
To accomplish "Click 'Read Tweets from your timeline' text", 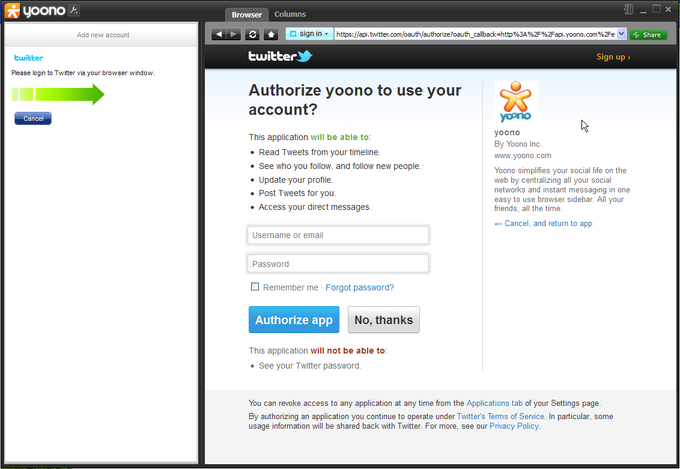I will [320, 152].
